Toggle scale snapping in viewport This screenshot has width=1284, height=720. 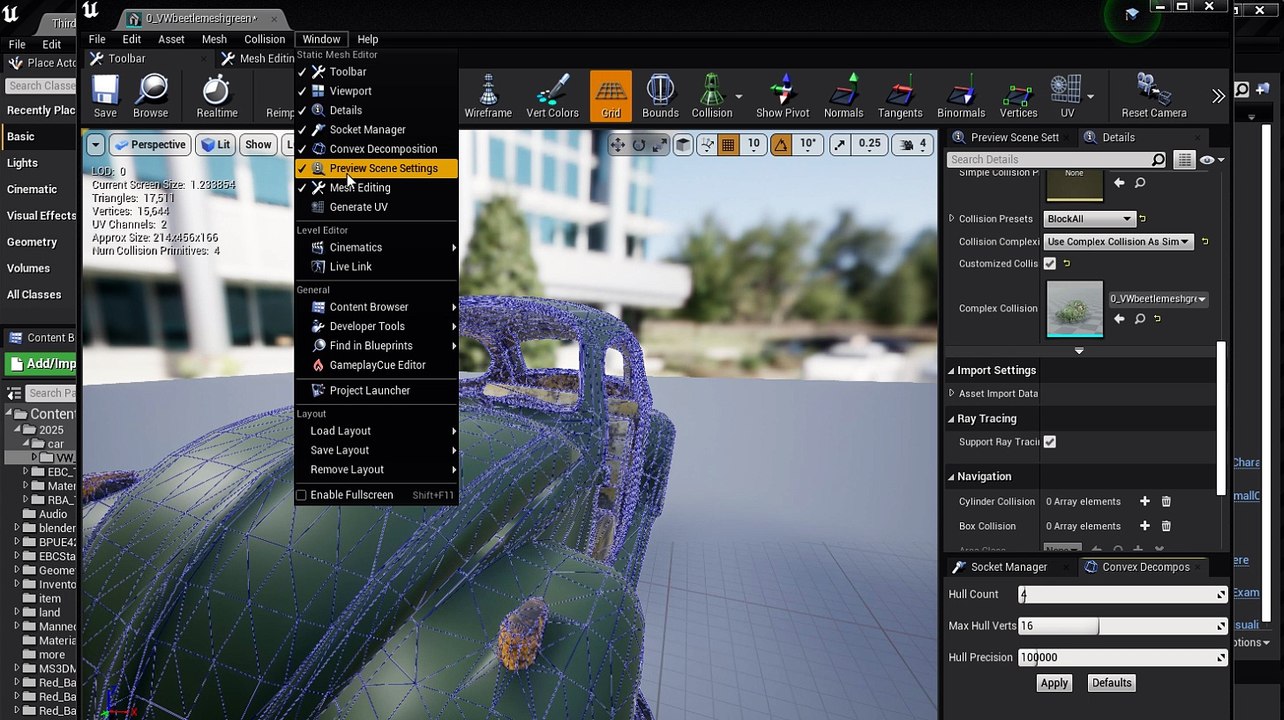pos(839,145)
